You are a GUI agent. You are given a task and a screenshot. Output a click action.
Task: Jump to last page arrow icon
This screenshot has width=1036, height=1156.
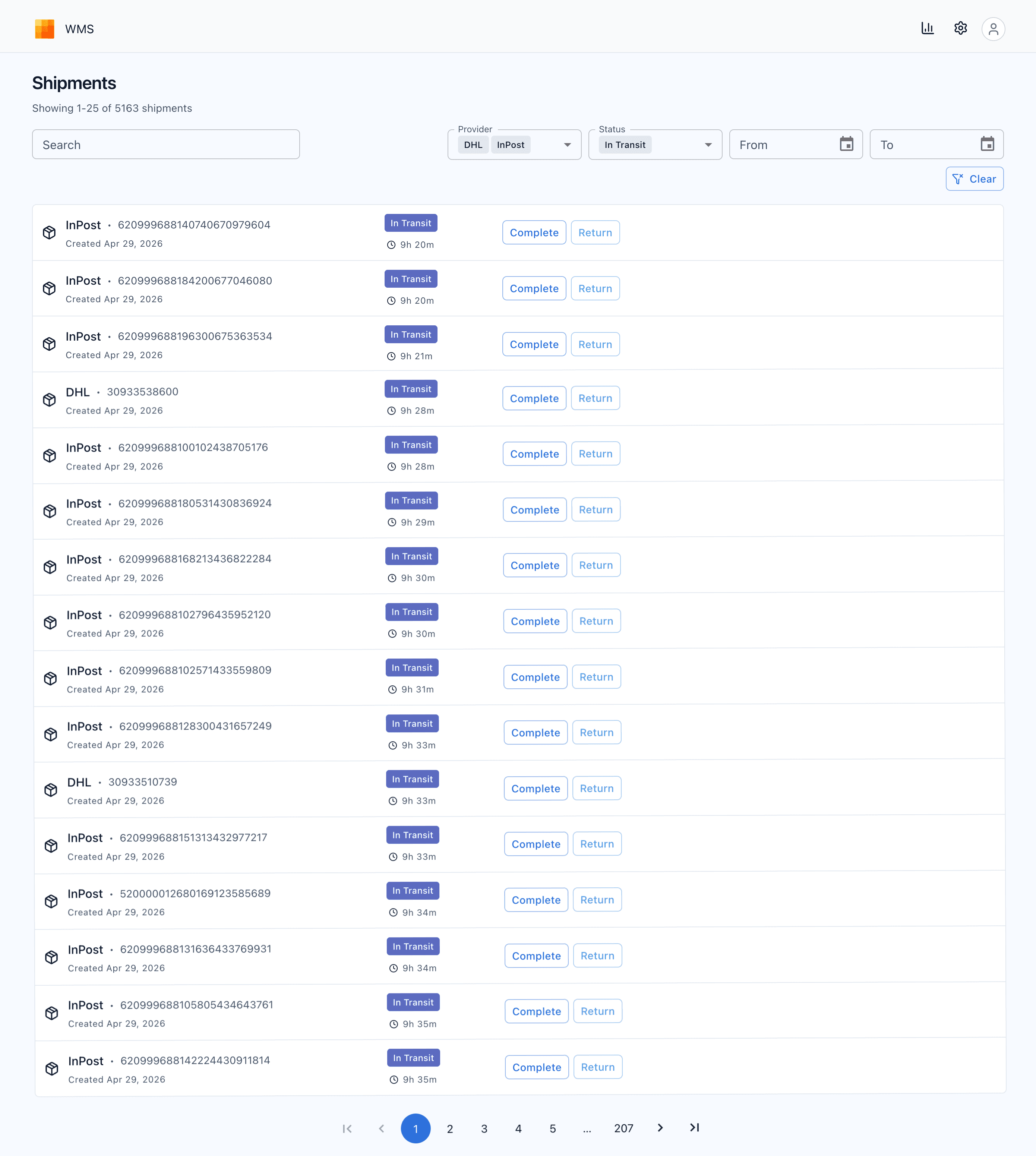click(x=695, y=1128)
